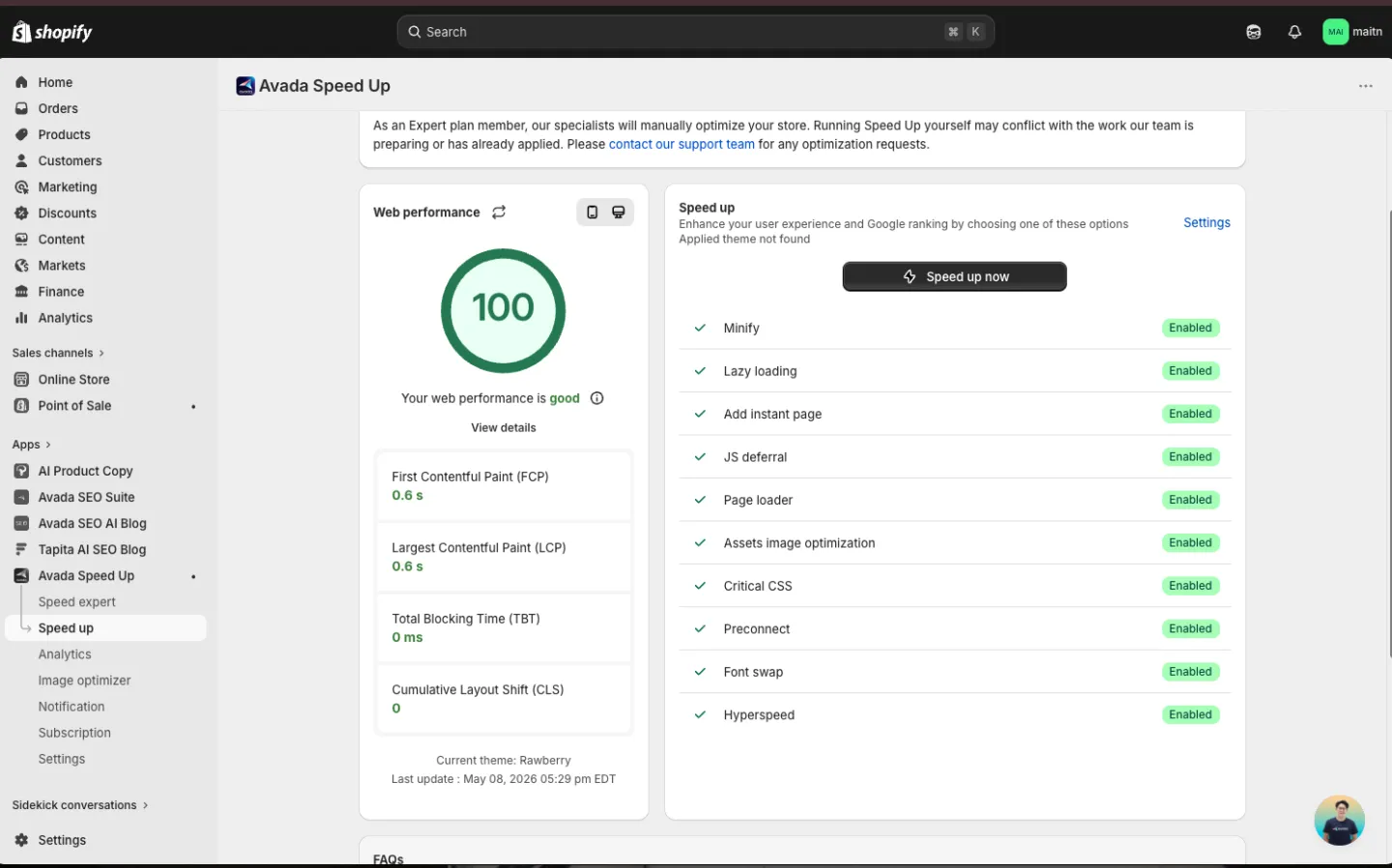Click the Avada SEO Suite app icon

tap(21, 497)
